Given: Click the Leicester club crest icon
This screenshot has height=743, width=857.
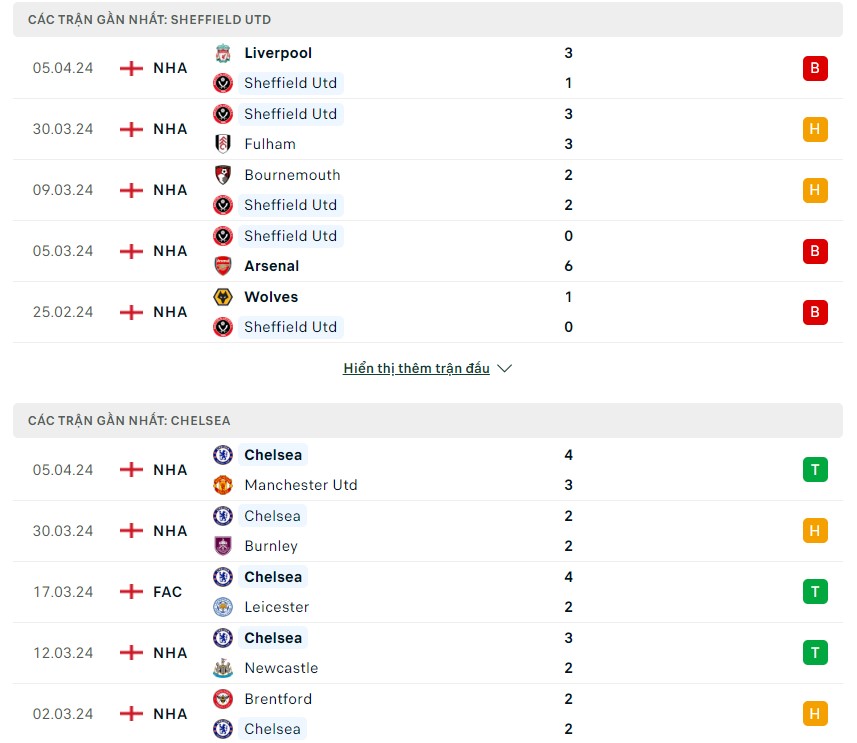Looking at the screenshot, I should click(223, 607).
